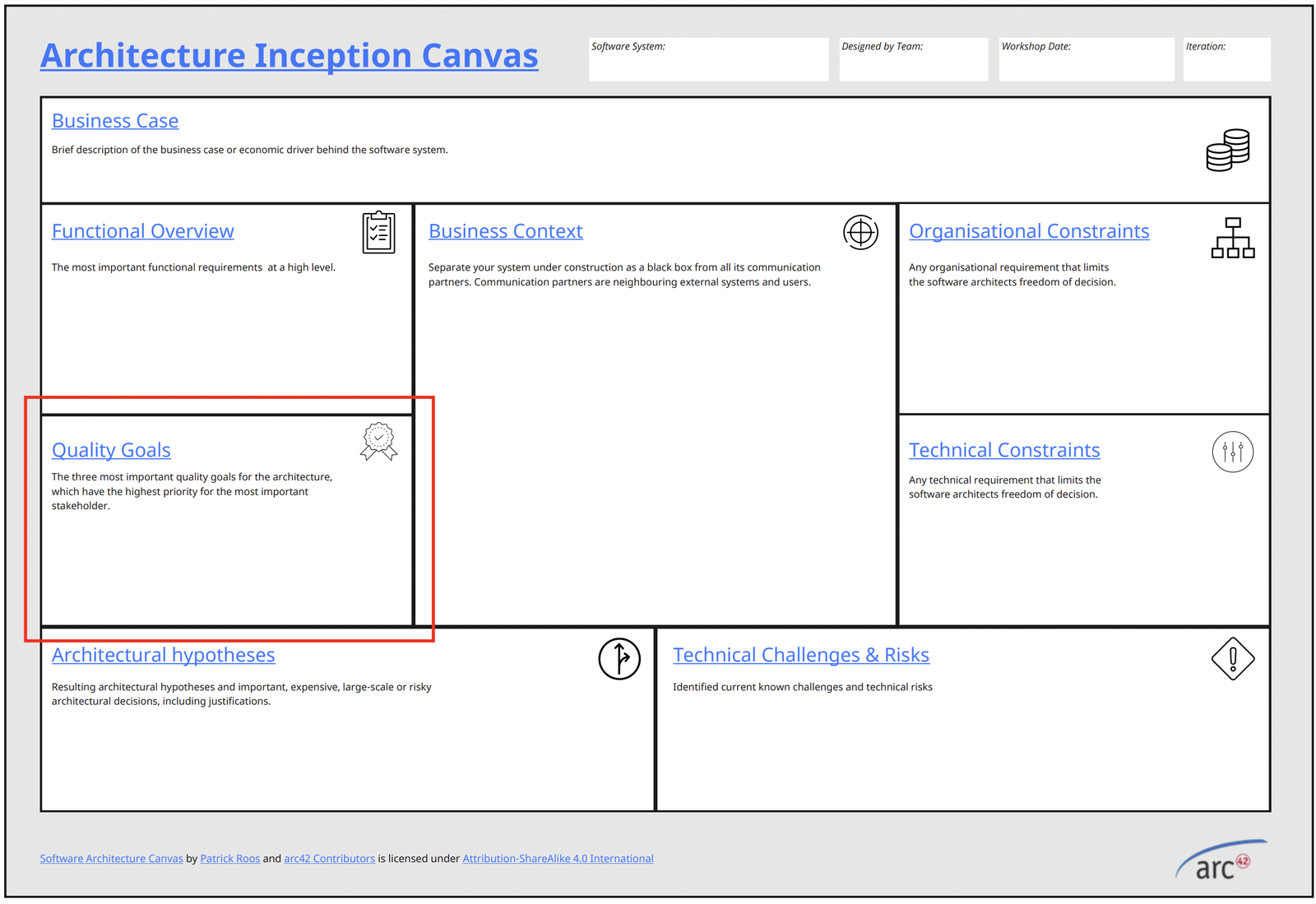Image resolution: width=1316 pixels, height=904 pixels.
Task: Click the Patrick Roos attribution link
Action: (x=229, y=858)
